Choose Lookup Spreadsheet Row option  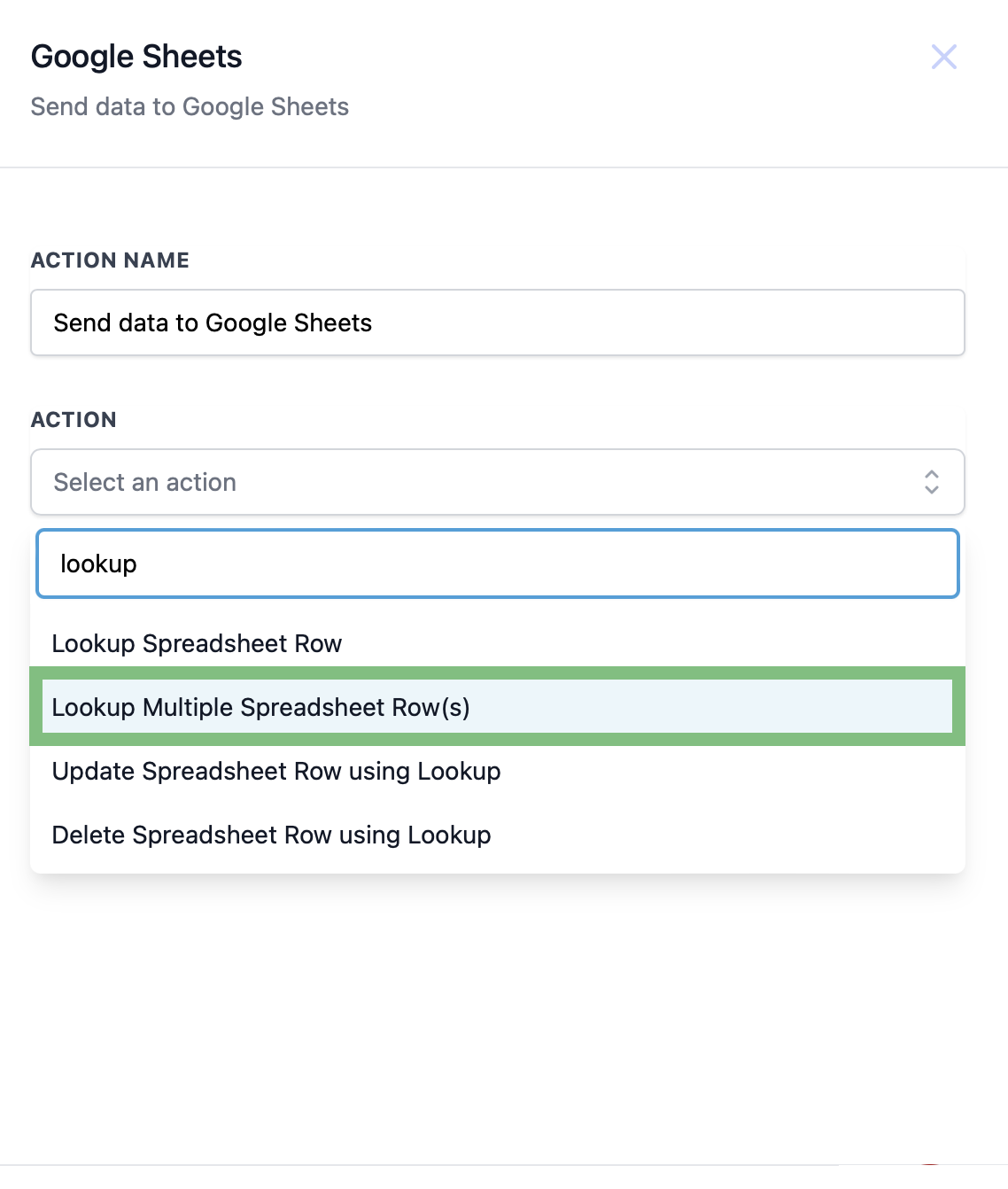pos(498,643)
